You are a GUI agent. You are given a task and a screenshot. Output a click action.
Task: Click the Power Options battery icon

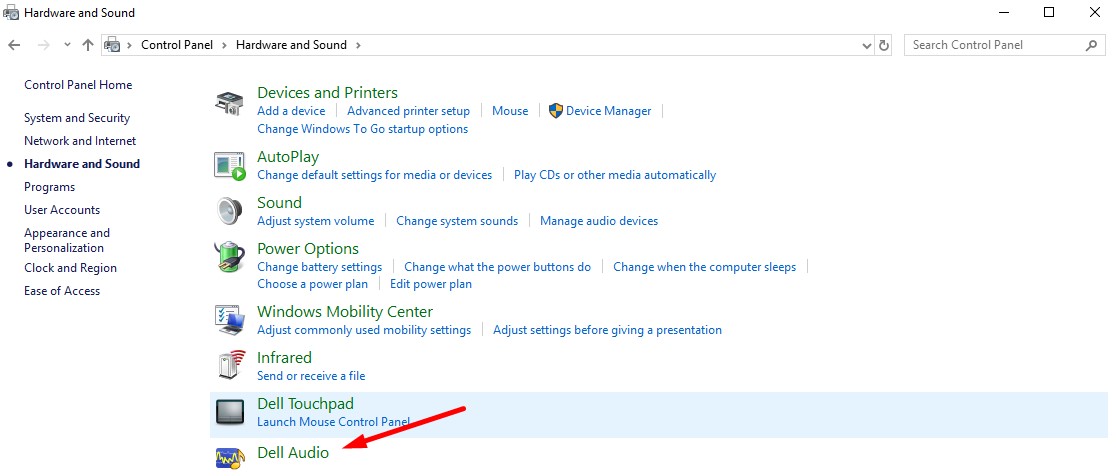tap(229, 258)
